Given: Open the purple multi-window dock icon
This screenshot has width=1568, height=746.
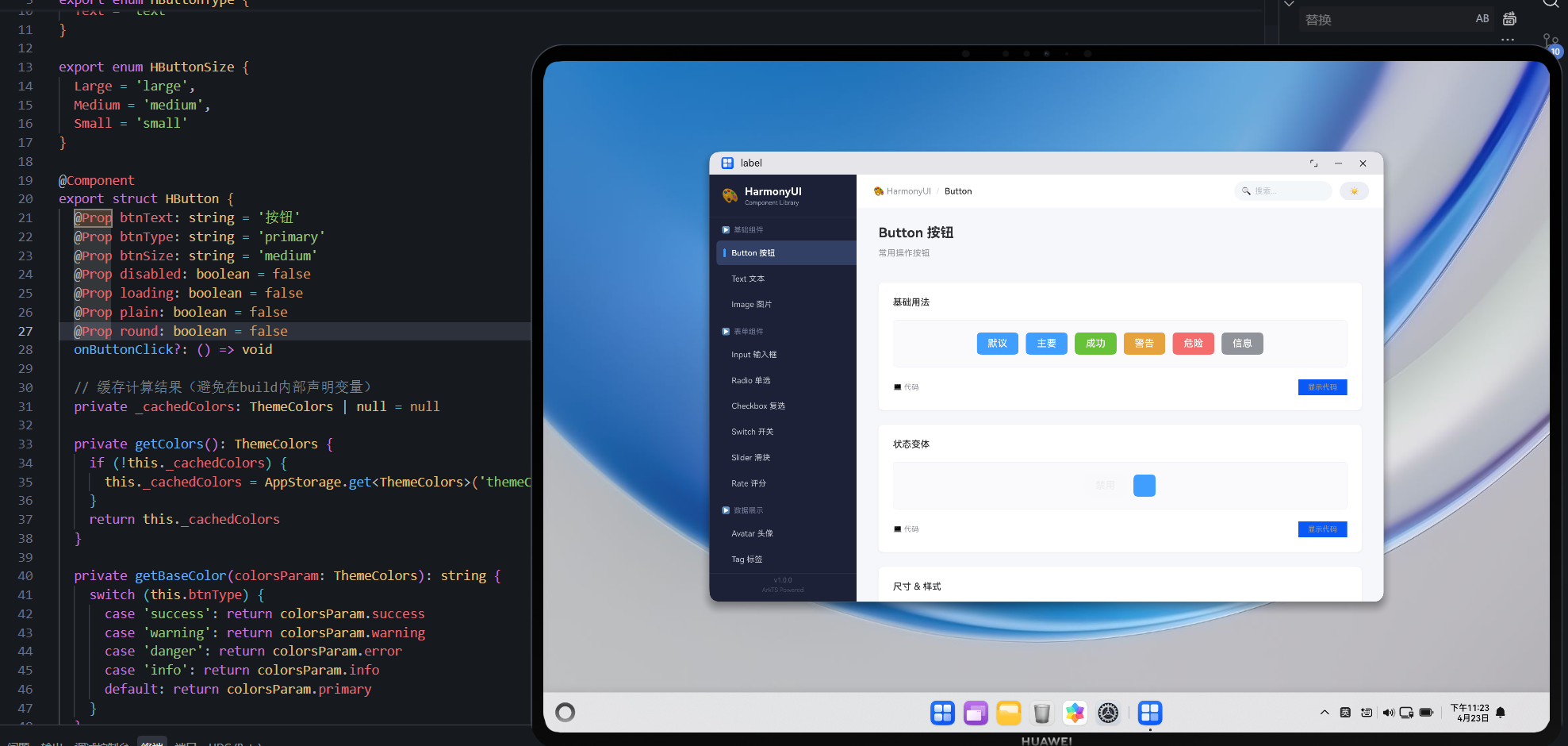Looking at the screenshot, I should pos(976,713).
